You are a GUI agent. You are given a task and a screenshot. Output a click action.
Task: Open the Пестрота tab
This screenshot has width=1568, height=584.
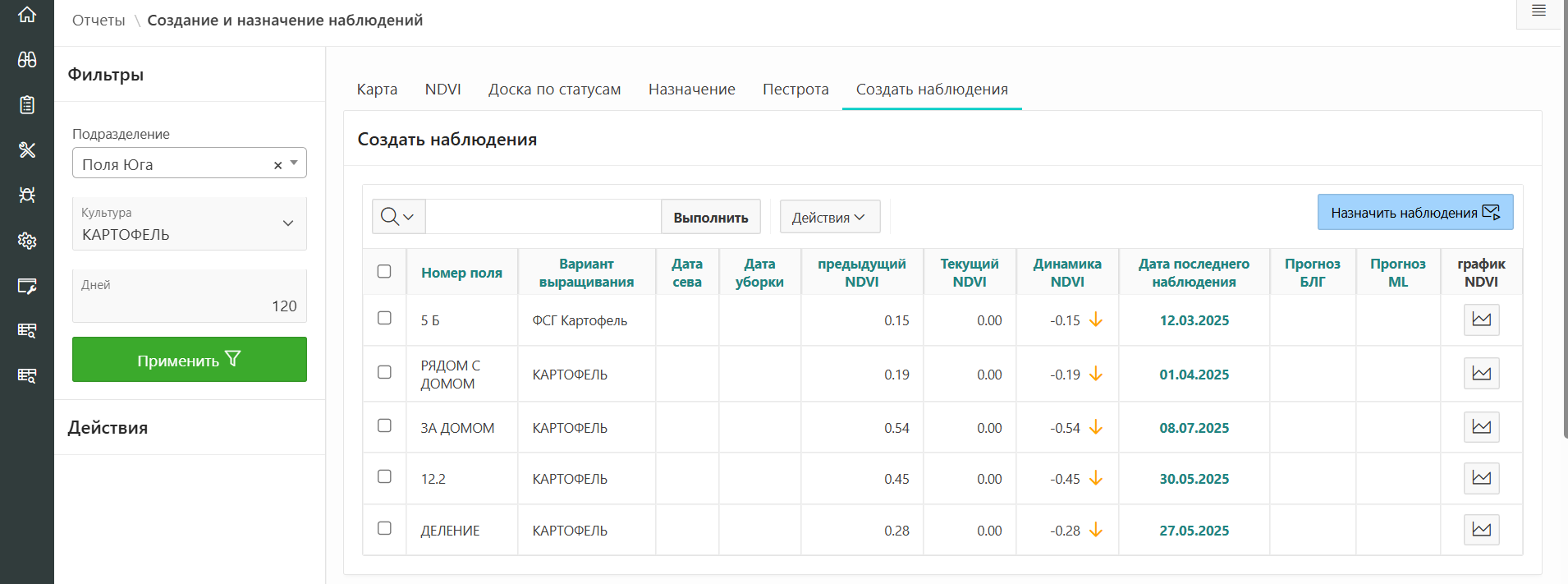(x=795, y=90)
